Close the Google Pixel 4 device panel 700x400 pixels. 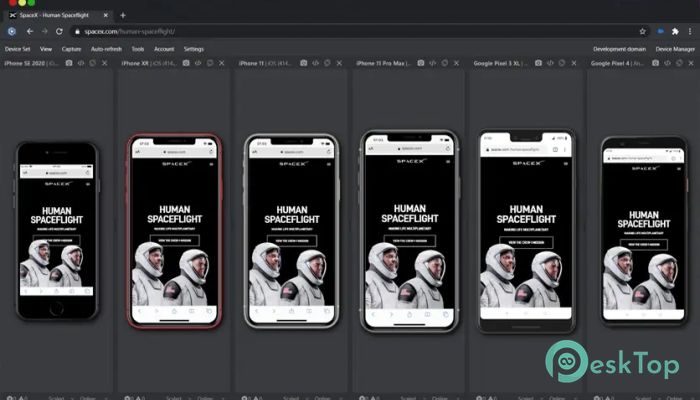coord(691,63)
